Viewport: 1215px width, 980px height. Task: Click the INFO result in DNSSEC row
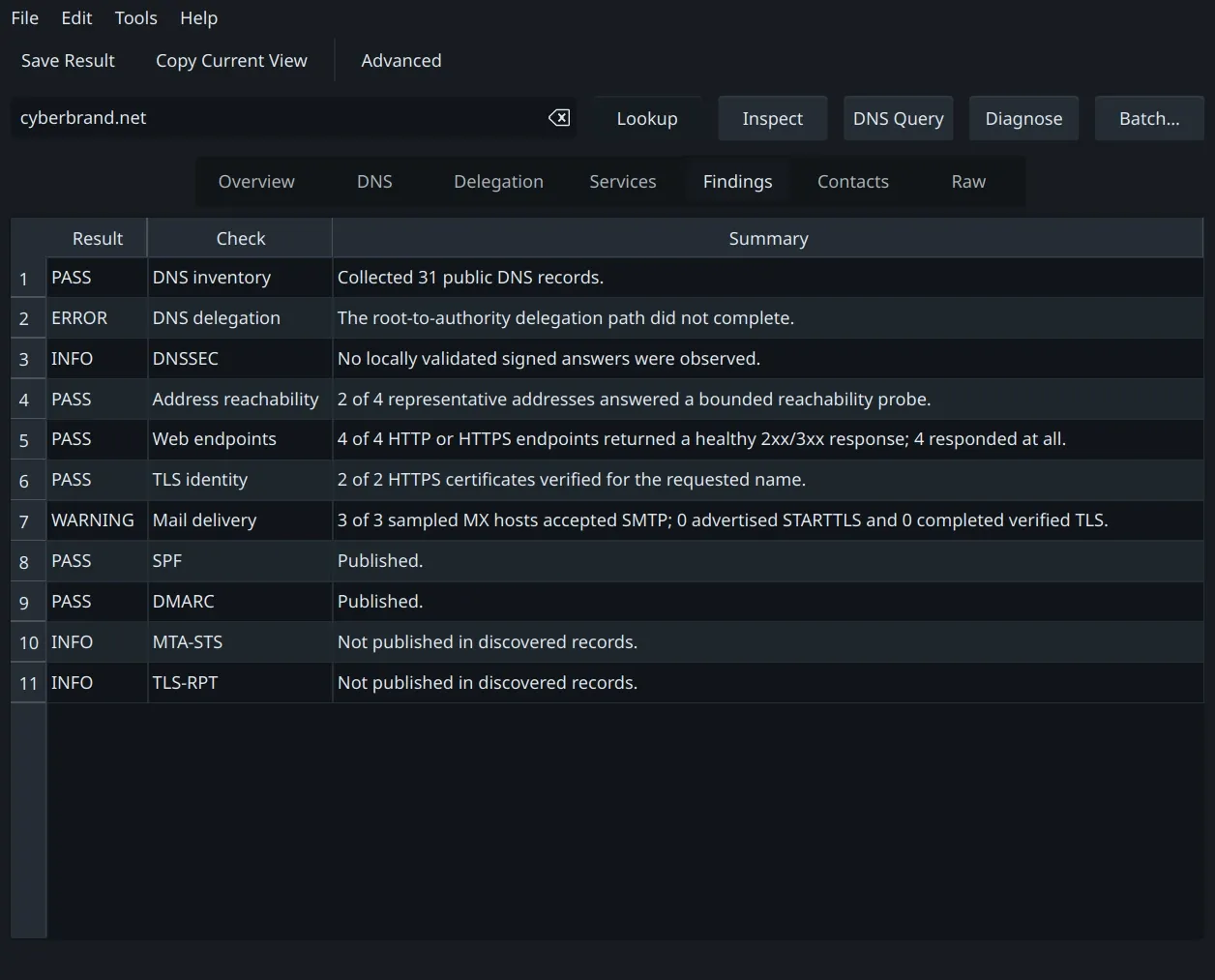(97, 359)
